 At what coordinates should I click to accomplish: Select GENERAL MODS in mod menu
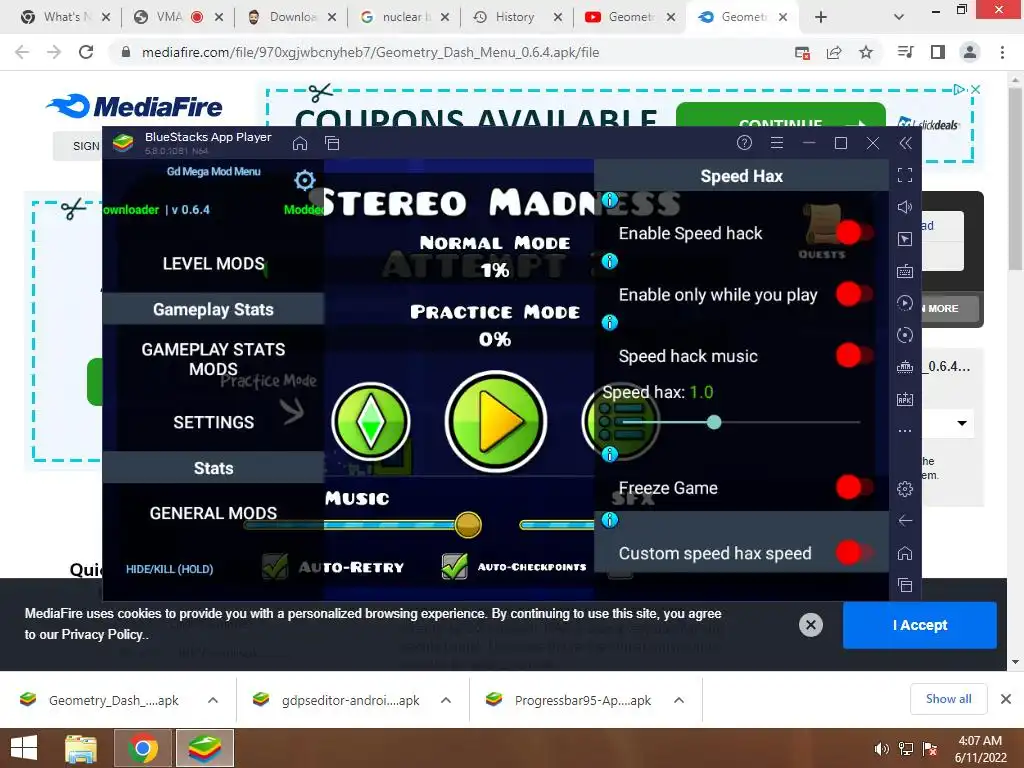pyautogui.click(x=214, y=513)
